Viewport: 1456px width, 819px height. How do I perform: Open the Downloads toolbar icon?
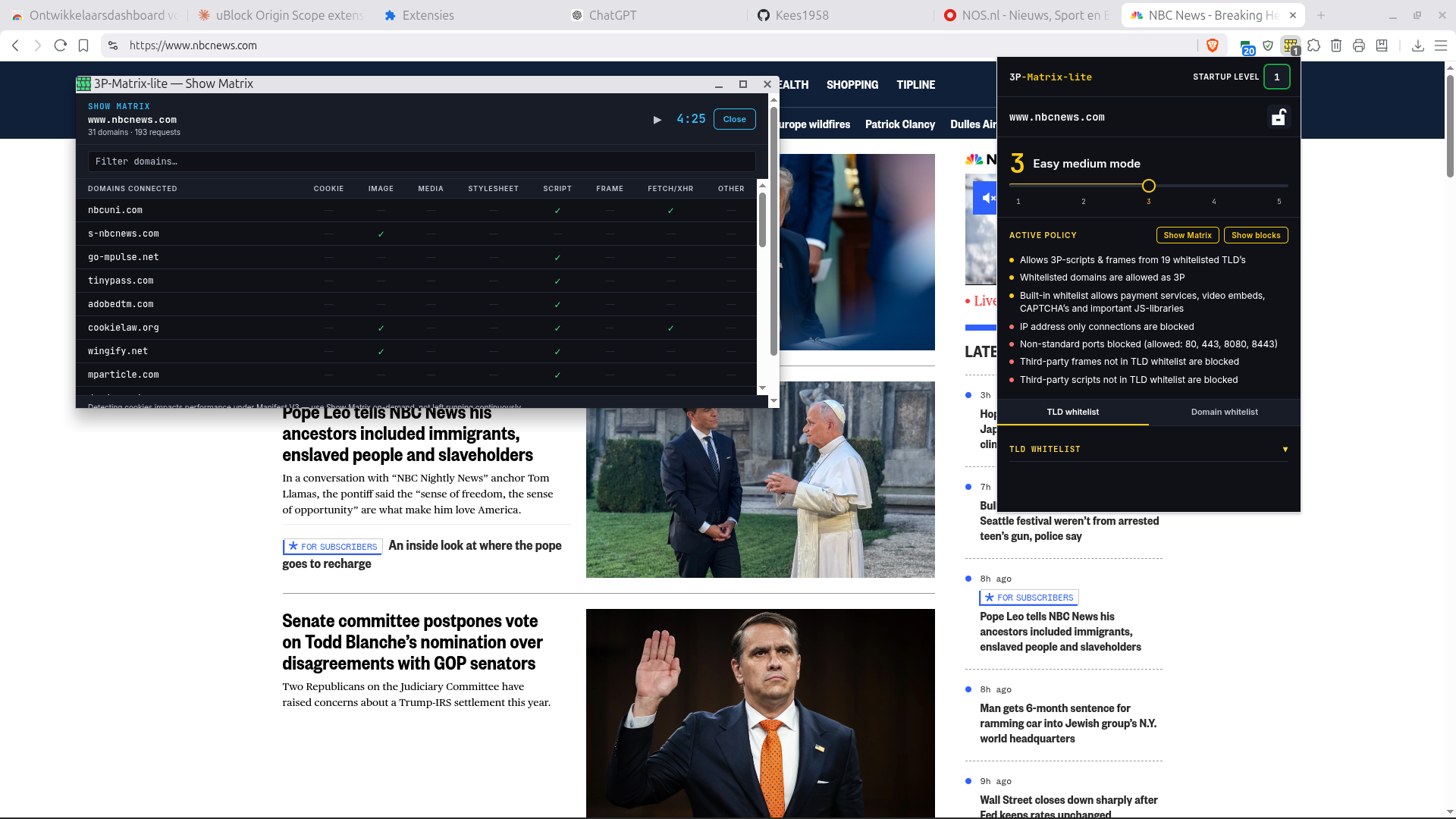pyautogui.click(x=1418, y=45)
